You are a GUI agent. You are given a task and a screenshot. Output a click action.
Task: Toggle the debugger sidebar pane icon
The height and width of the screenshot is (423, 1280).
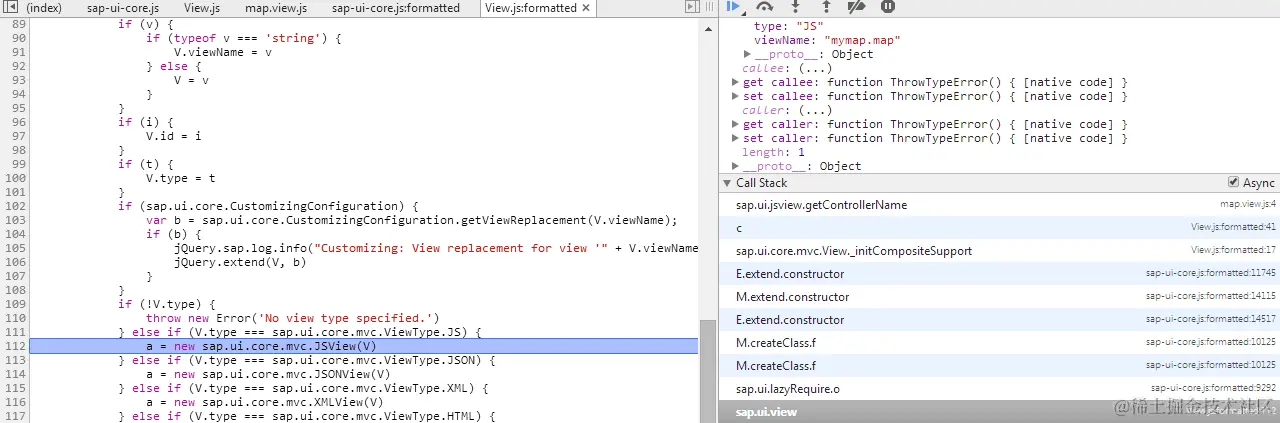(692, 7)
